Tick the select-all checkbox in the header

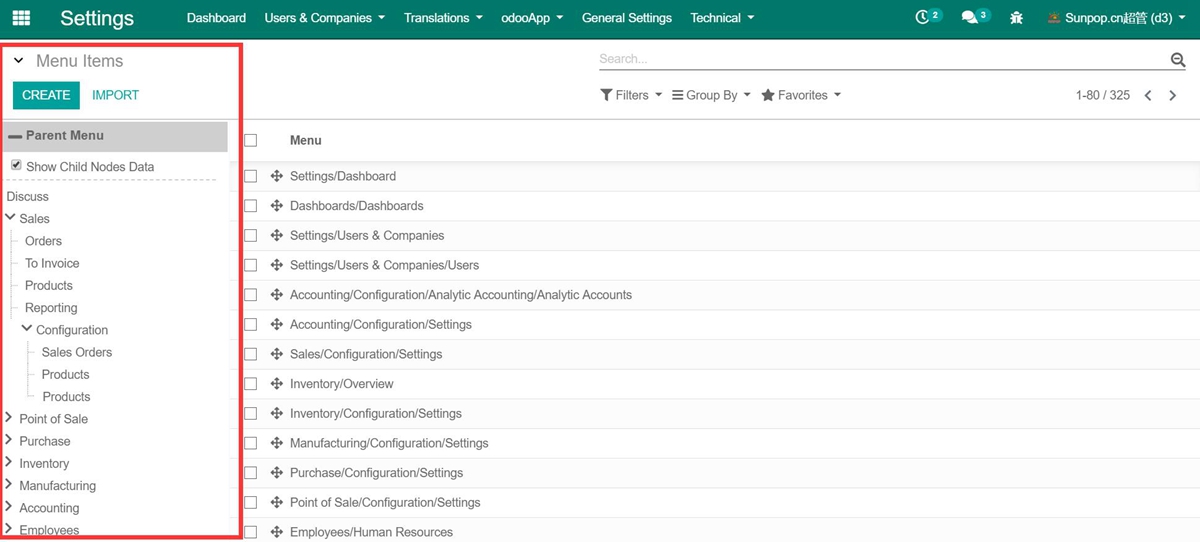coord(251,141)
